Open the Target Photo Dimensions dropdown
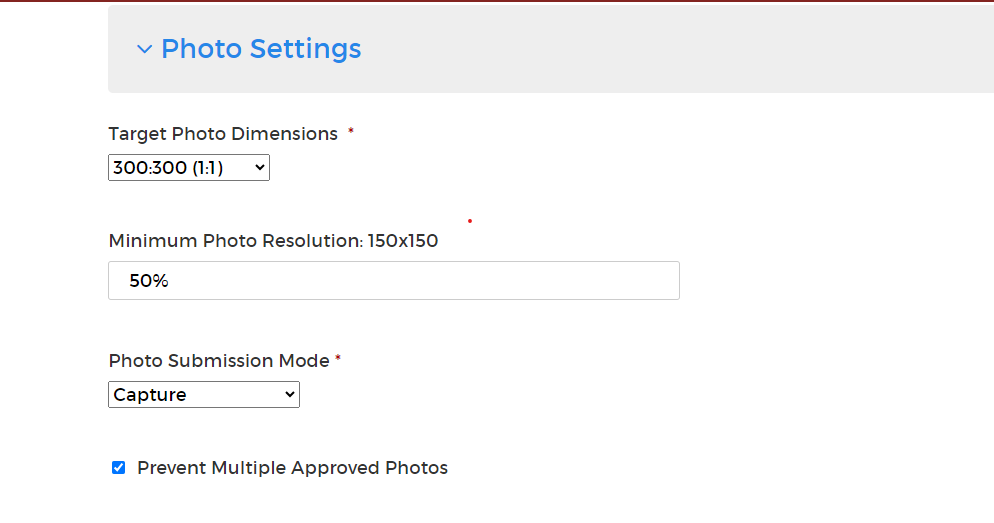 [x=189, y=167]
